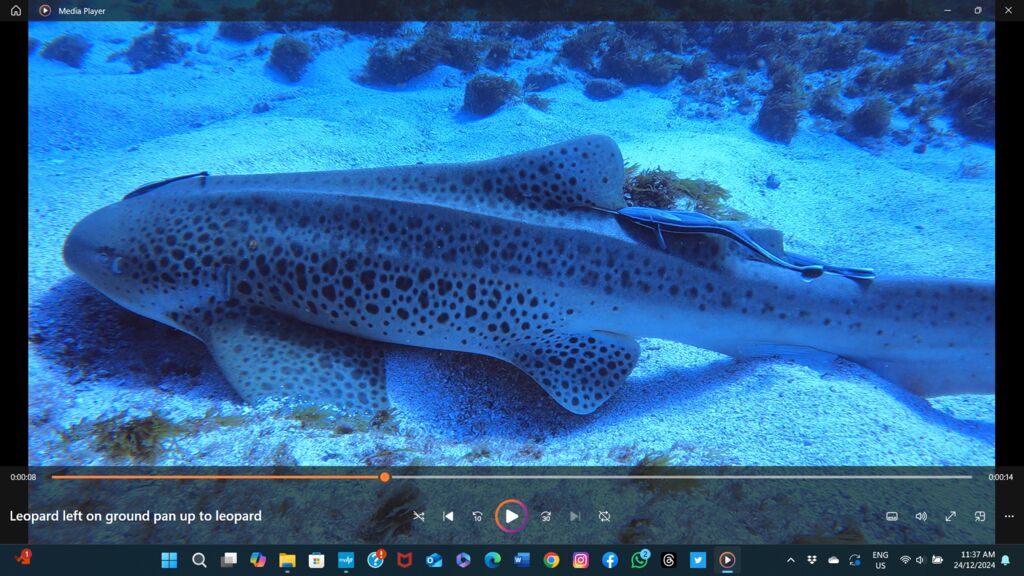Skip forward 30 seconds
1024x576 pixels.
click(546, 516)
